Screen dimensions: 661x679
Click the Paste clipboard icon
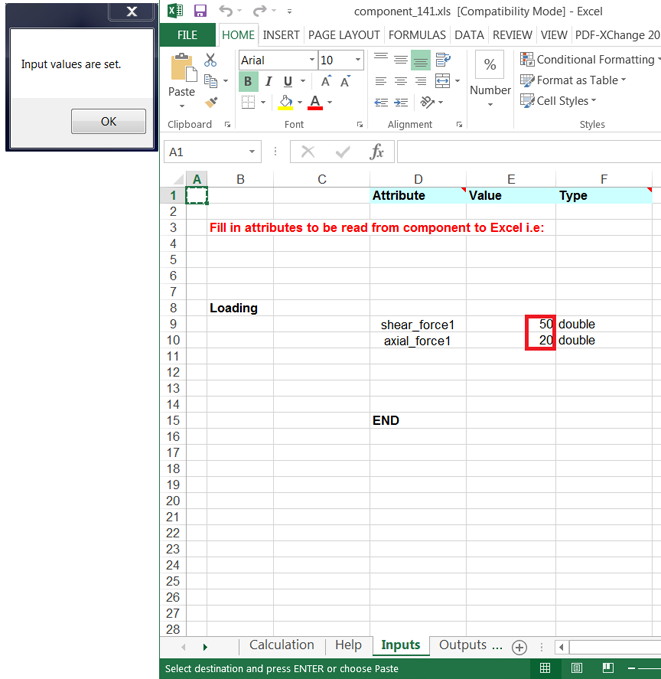pos(183,68)
